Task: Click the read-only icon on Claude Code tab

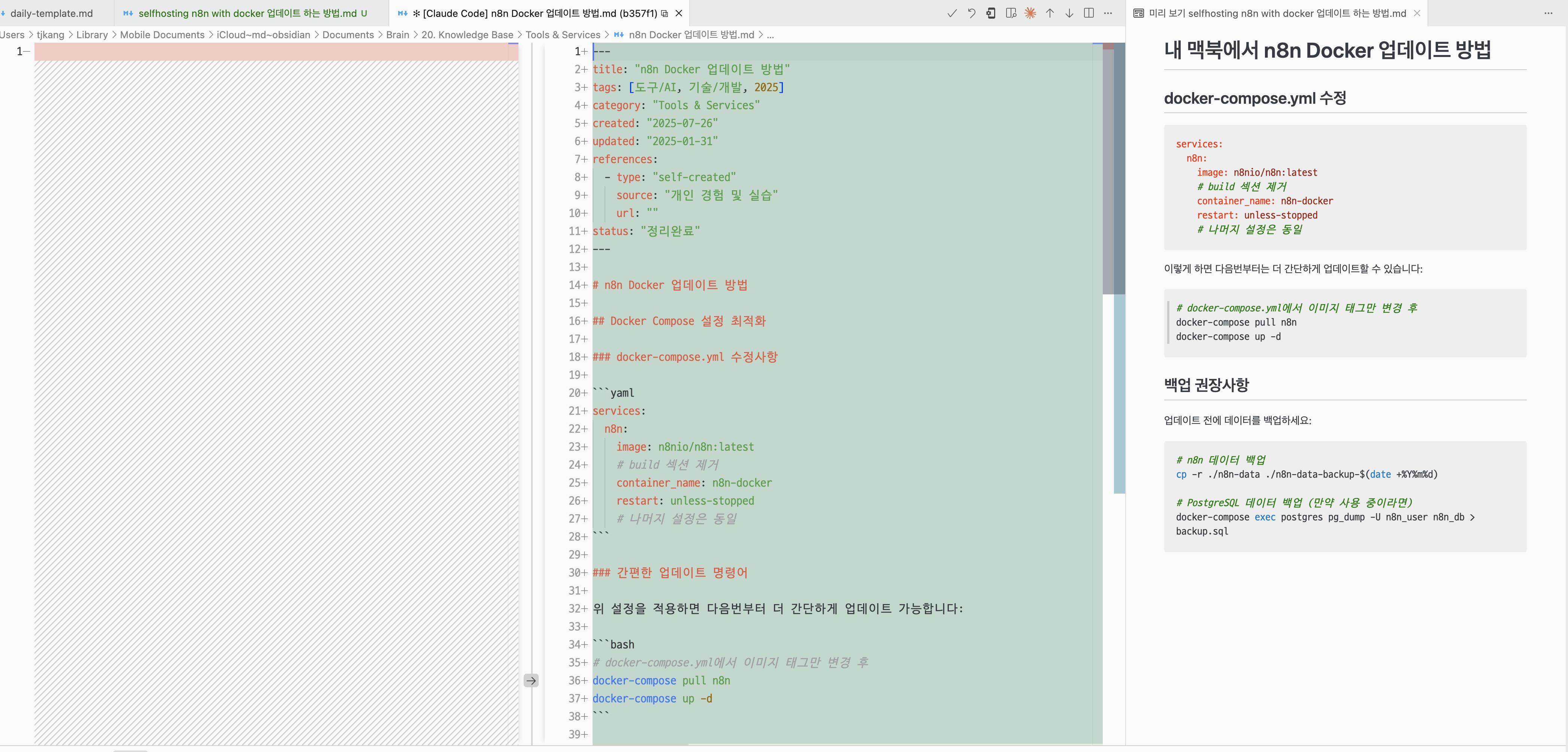Action: tap(664, 13)
